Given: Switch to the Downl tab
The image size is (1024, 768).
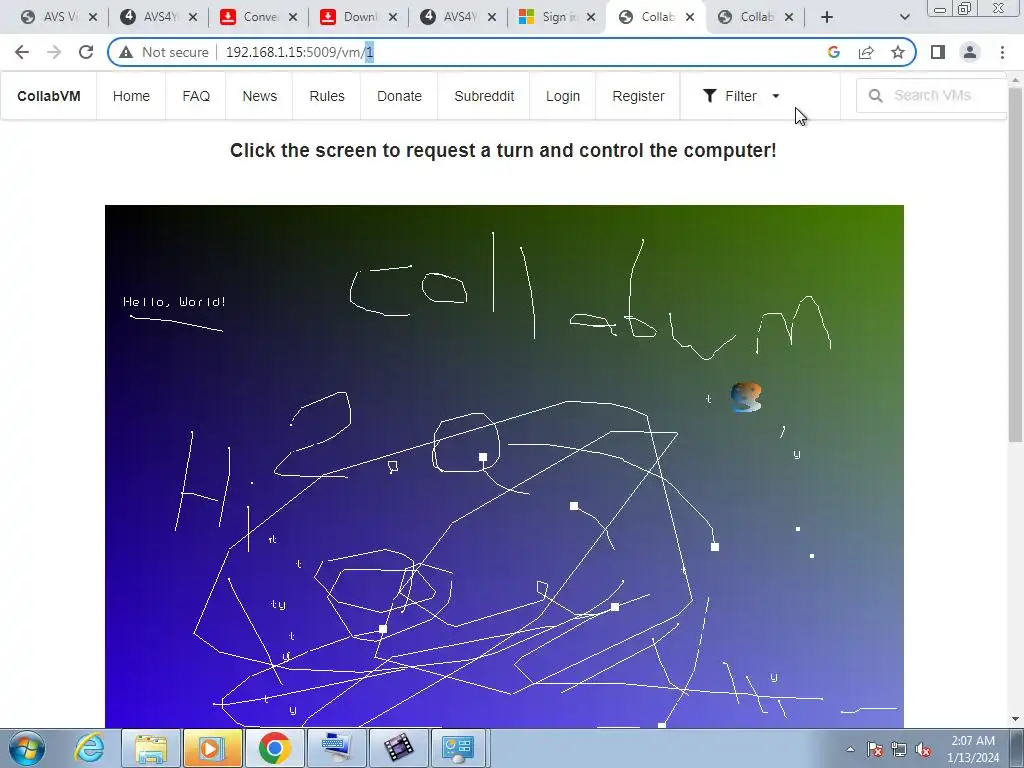Looking at the screenshot, I should tap(359, 17).
